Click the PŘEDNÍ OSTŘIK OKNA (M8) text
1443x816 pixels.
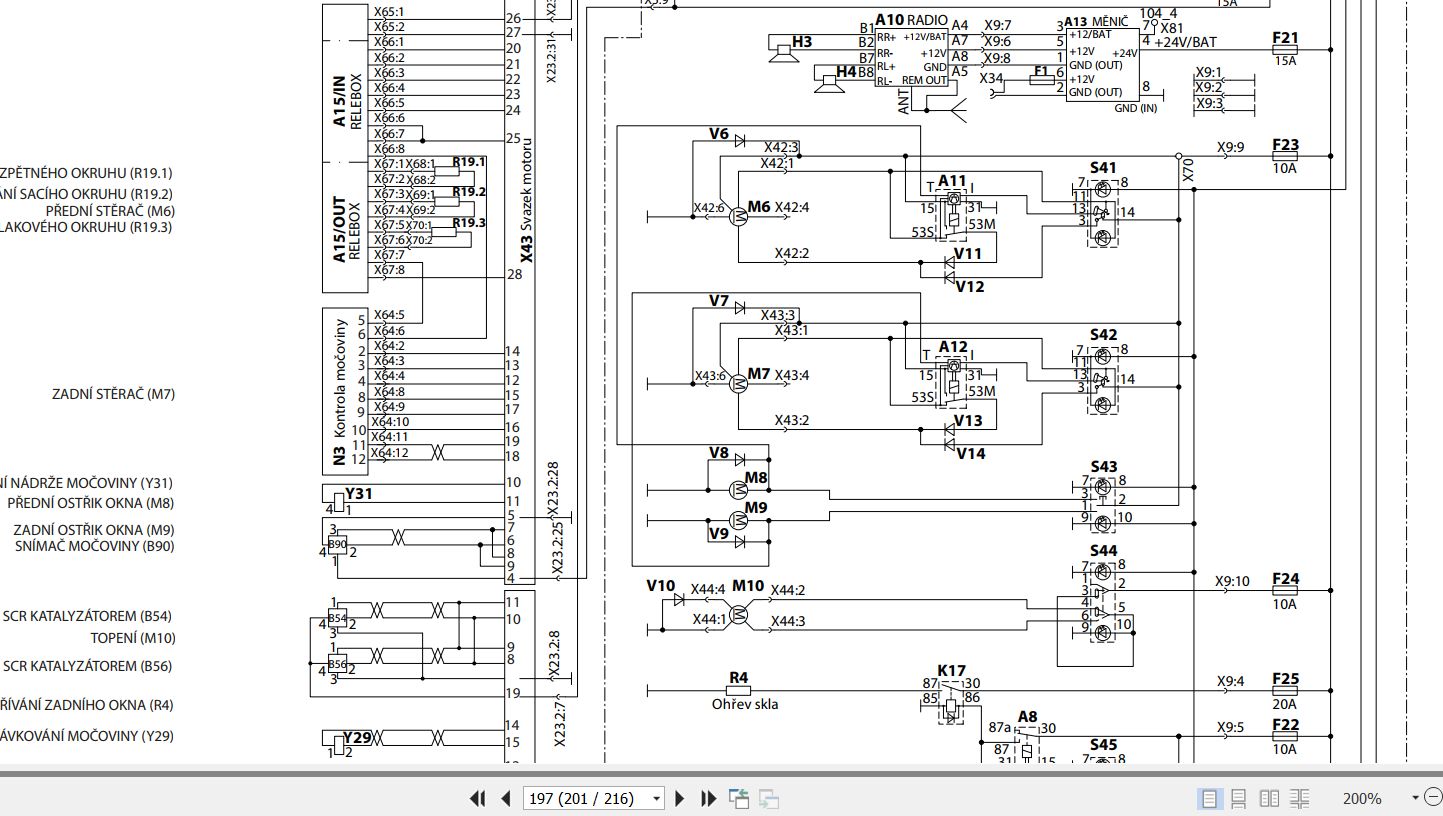pyautogui.click(x=91, y=503)
